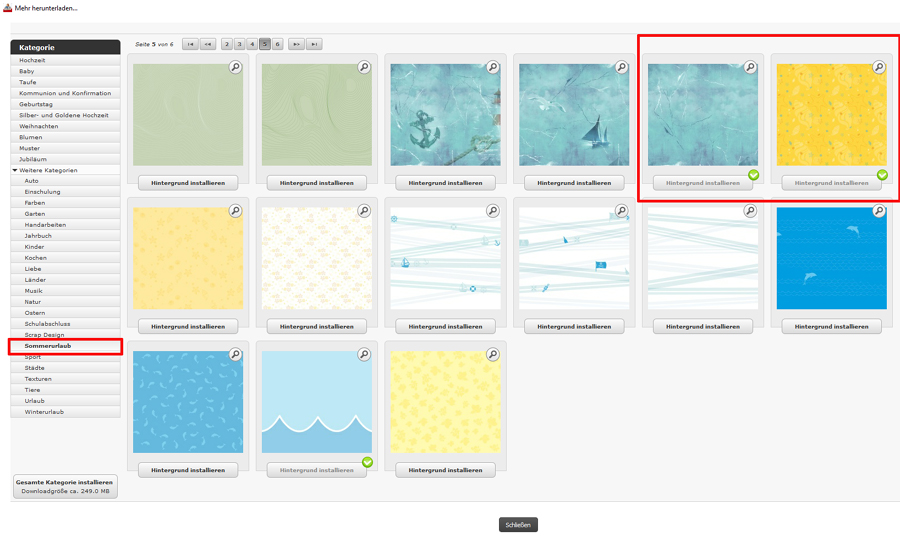Open the Musik subcategory

65,291
